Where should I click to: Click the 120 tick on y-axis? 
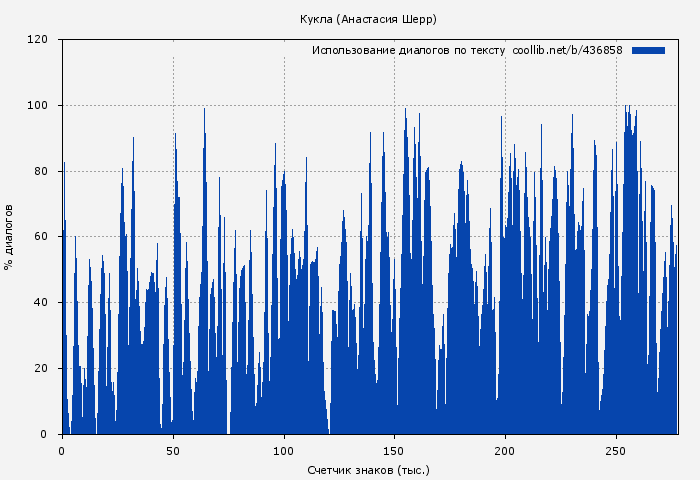(38, 40)
